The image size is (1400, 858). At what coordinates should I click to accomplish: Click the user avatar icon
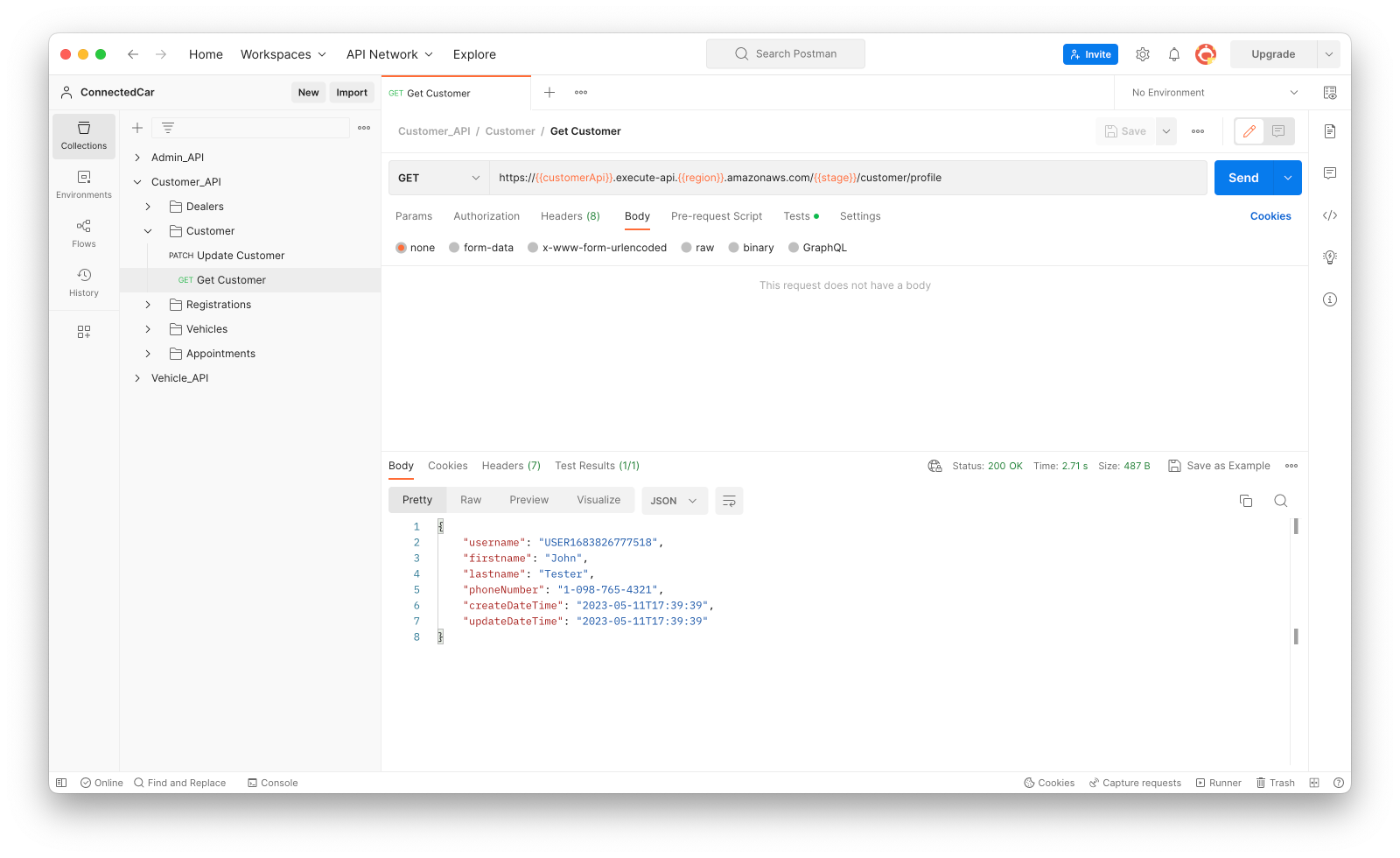click(x=1206, y=54)
